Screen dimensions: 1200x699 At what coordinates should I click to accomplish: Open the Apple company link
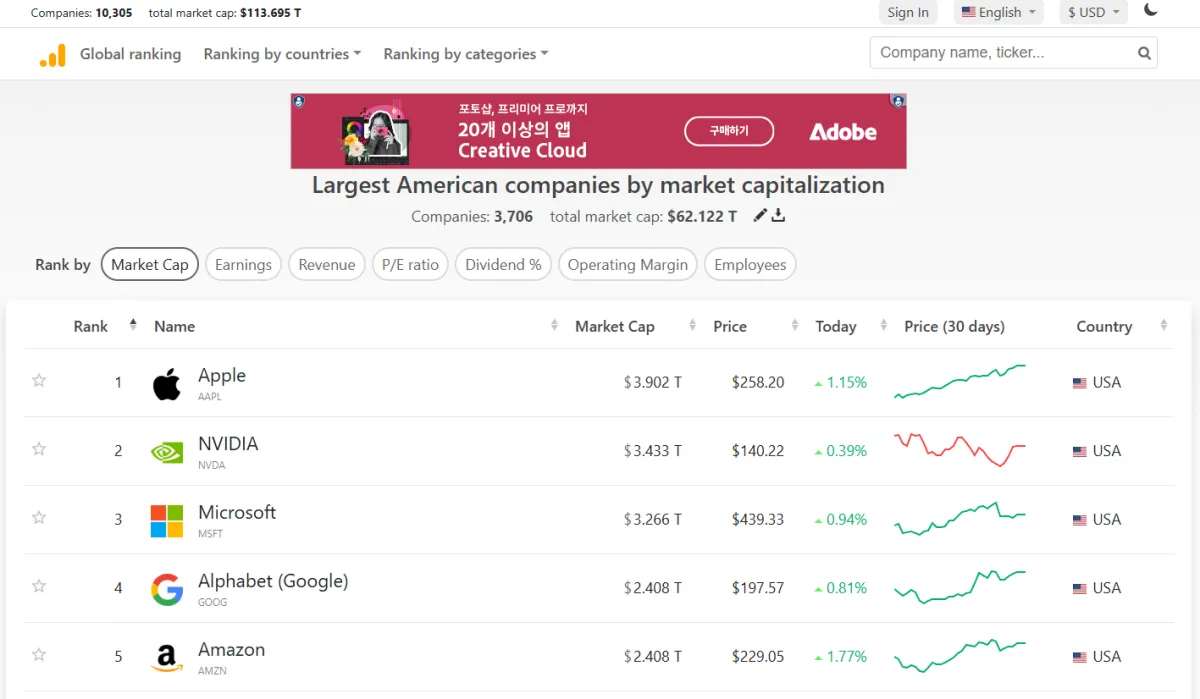[222, 375]
